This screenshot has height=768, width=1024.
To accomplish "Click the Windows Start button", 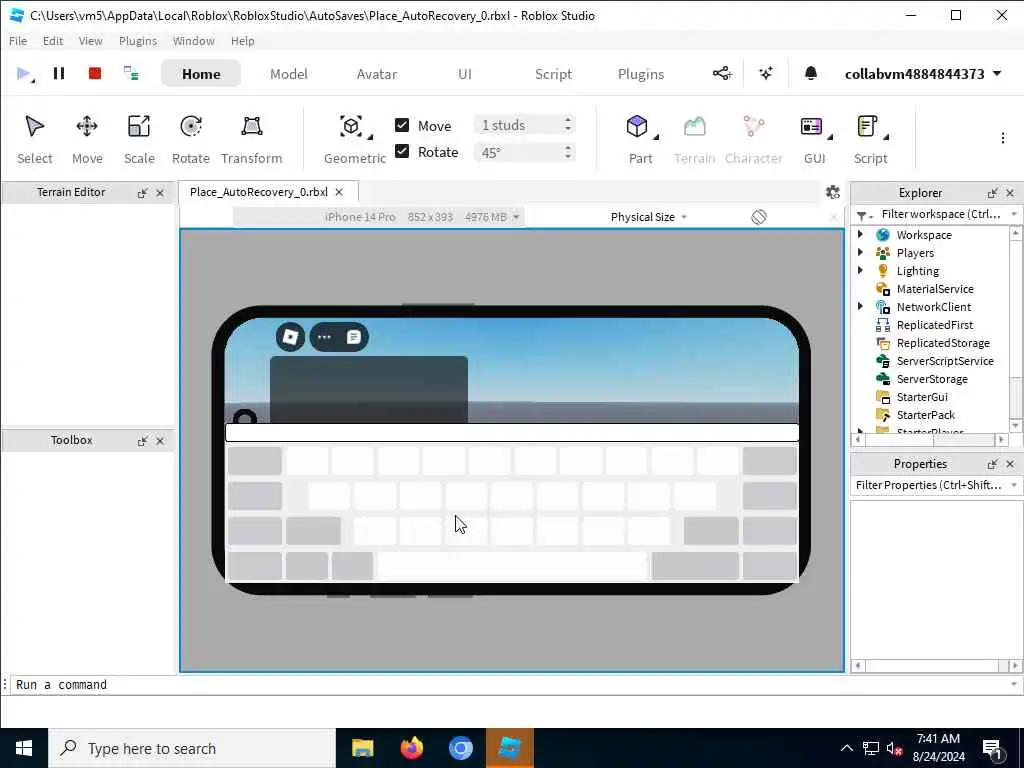I will 24,748.
